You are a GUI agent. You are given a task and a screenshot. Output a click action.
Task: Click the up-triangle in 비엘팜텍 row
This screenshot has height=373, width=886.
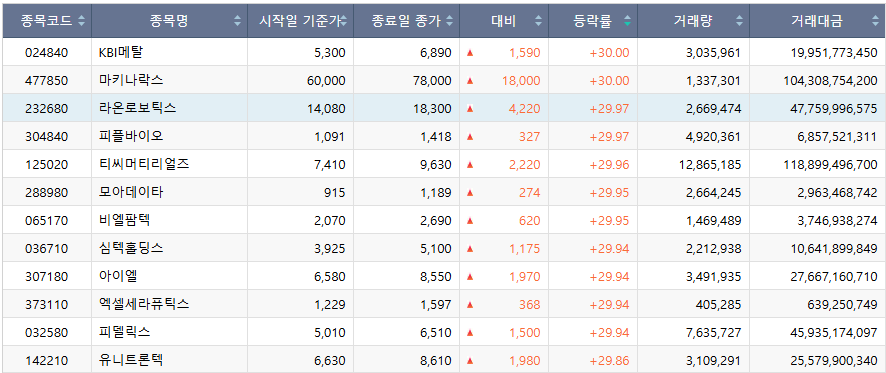[470, 220]
